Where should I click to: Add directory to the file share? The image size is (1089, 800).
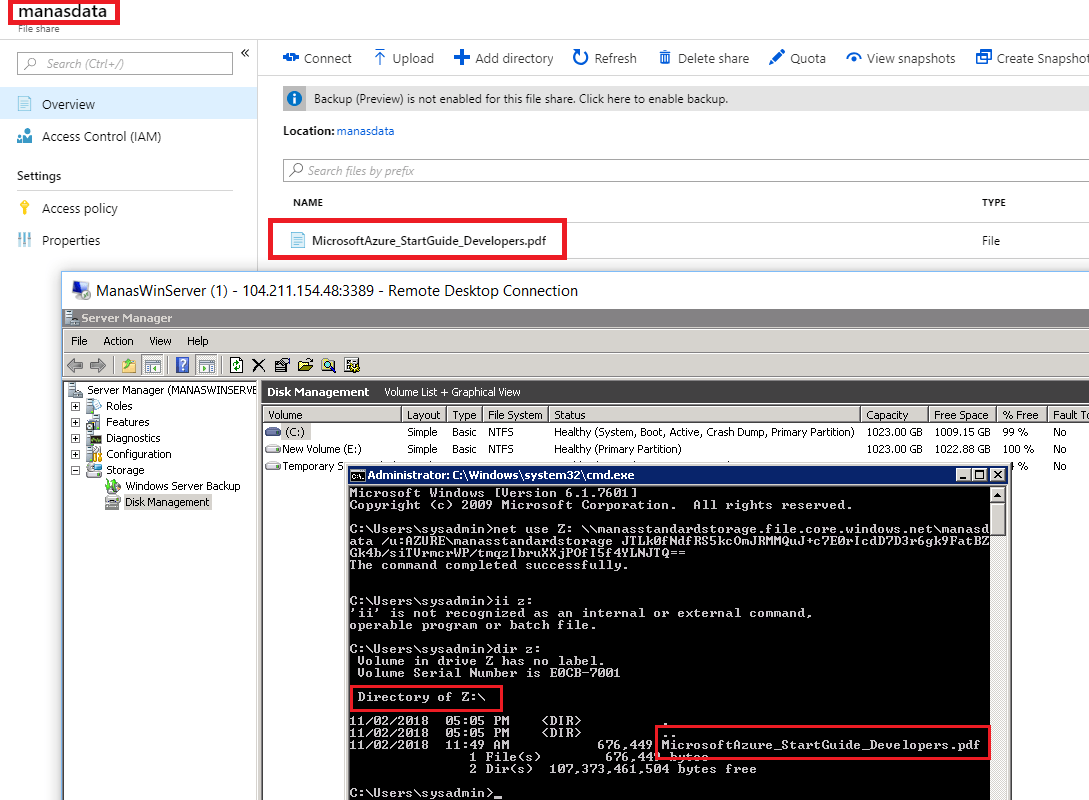[504, 58]
